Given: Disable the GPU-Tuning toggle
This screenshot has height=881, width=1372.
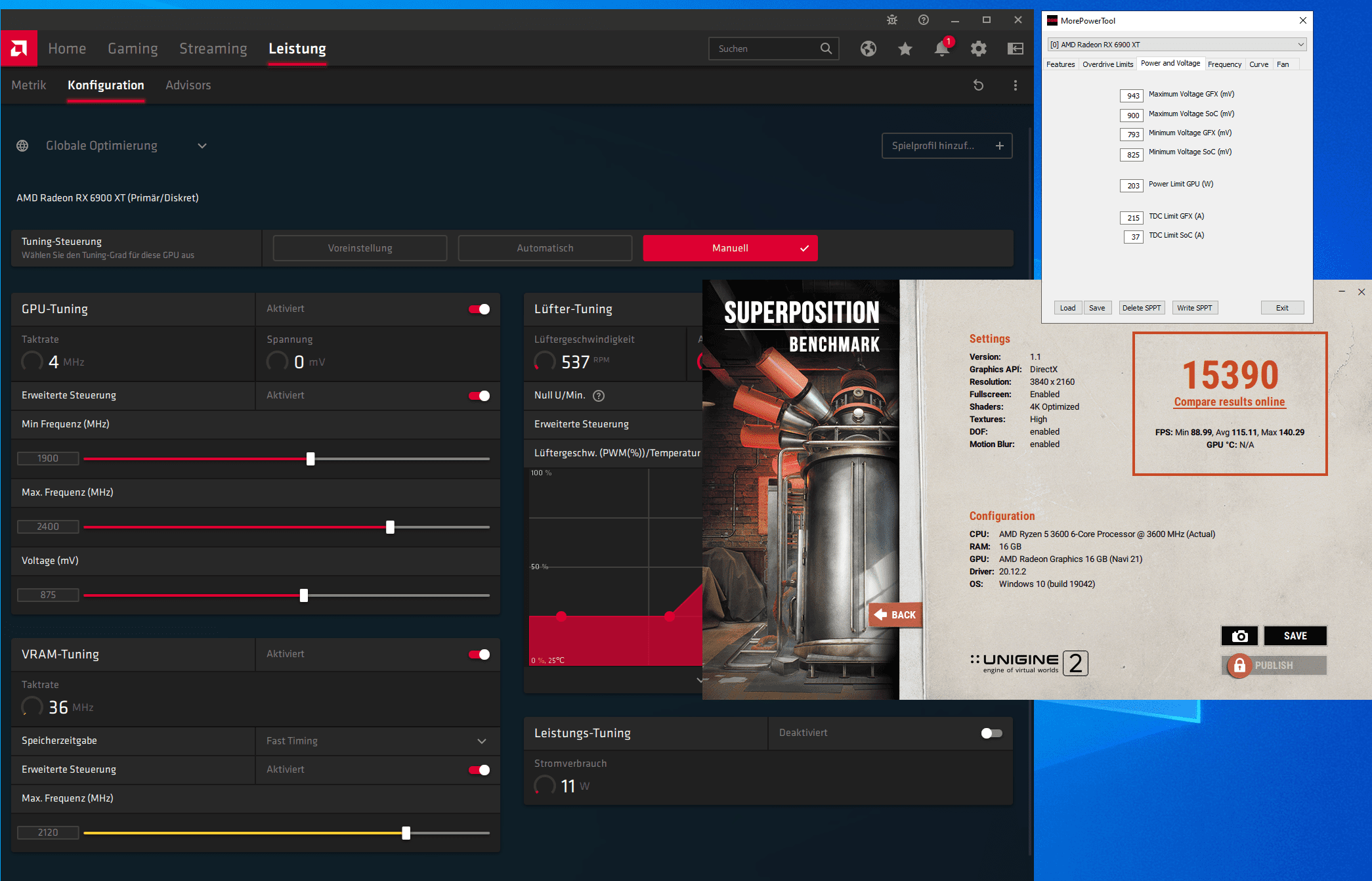Looking at the screenshot, I should click(479, 309).
